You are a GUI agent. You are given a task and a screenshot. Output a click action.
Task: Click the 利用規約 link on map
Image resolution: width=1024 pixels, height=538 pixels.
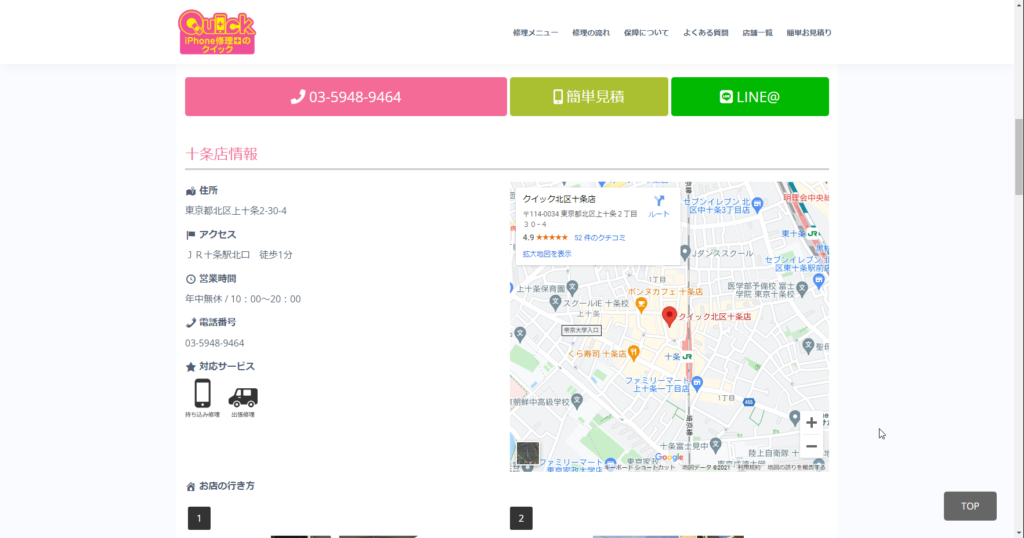click(749, 467)
